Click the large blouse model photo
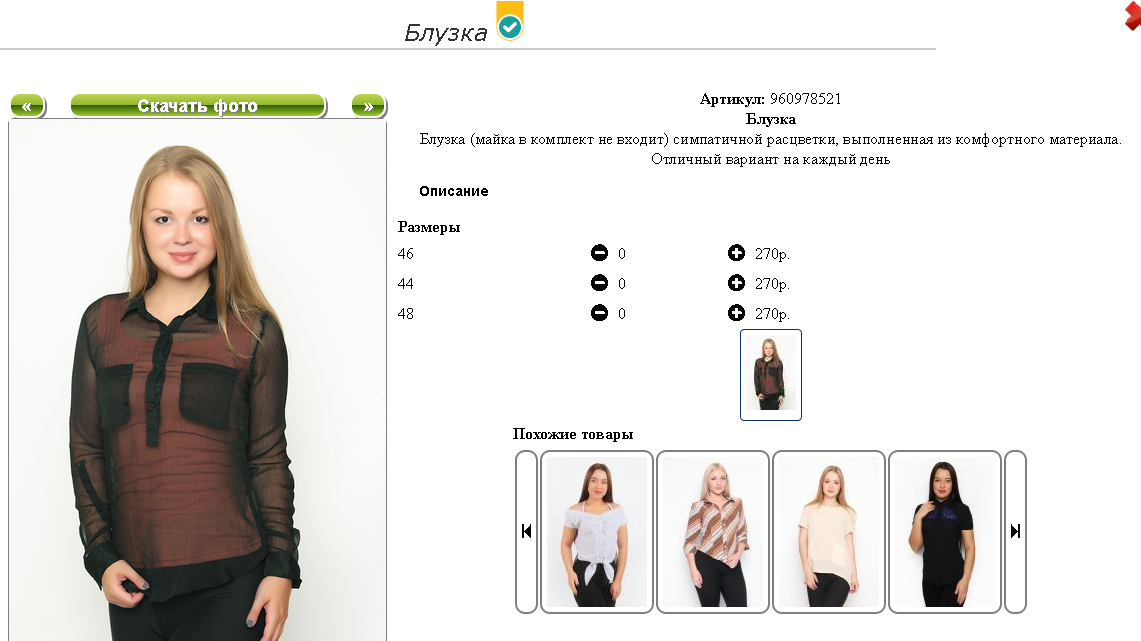Viewport: 1141px width, 641px height. (x=197, y=382)
